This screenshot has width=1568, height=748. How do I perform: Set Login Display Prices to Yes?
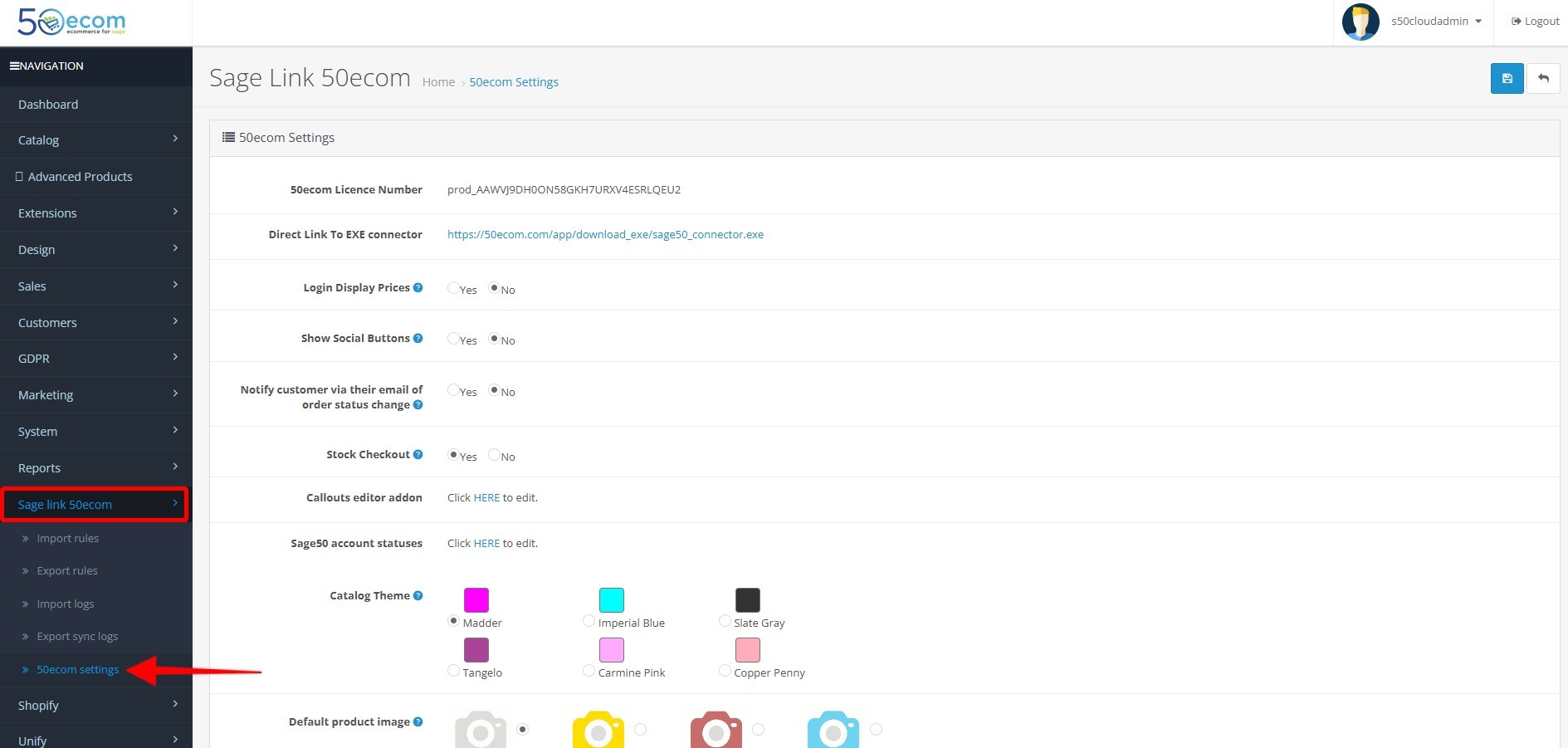tap(453, 288)
